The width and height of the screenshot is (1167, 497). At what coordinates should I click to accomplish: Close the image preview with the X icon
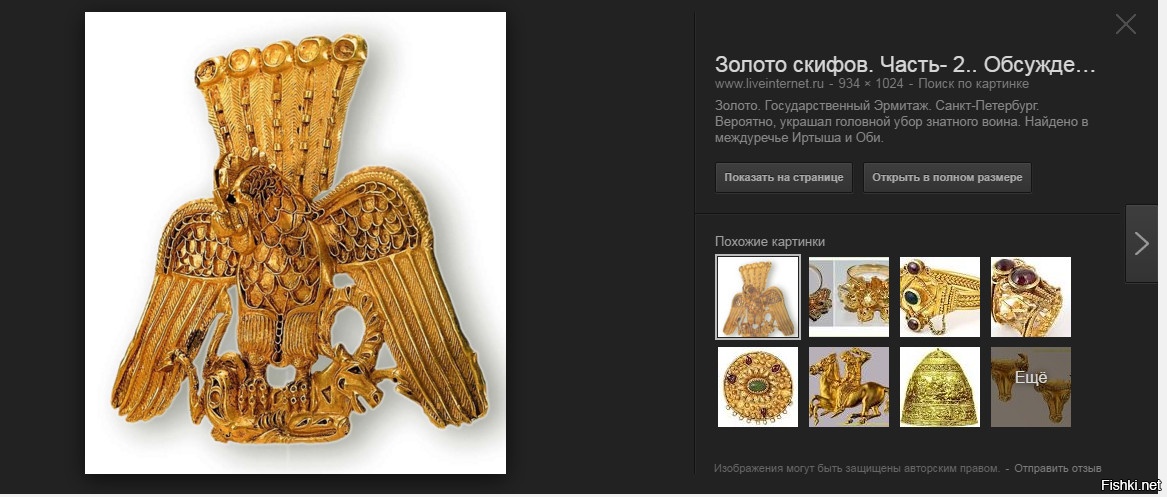(x=1125, y=25)
